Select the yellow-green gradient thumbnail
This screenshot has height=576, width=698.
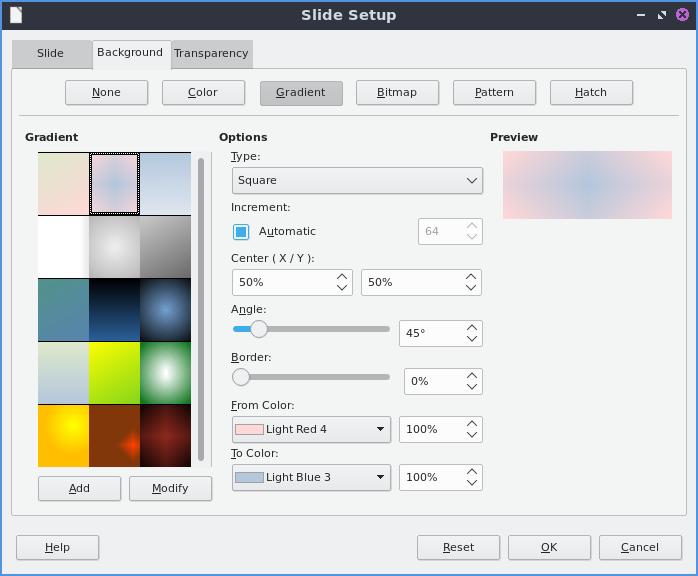point(114,372)
